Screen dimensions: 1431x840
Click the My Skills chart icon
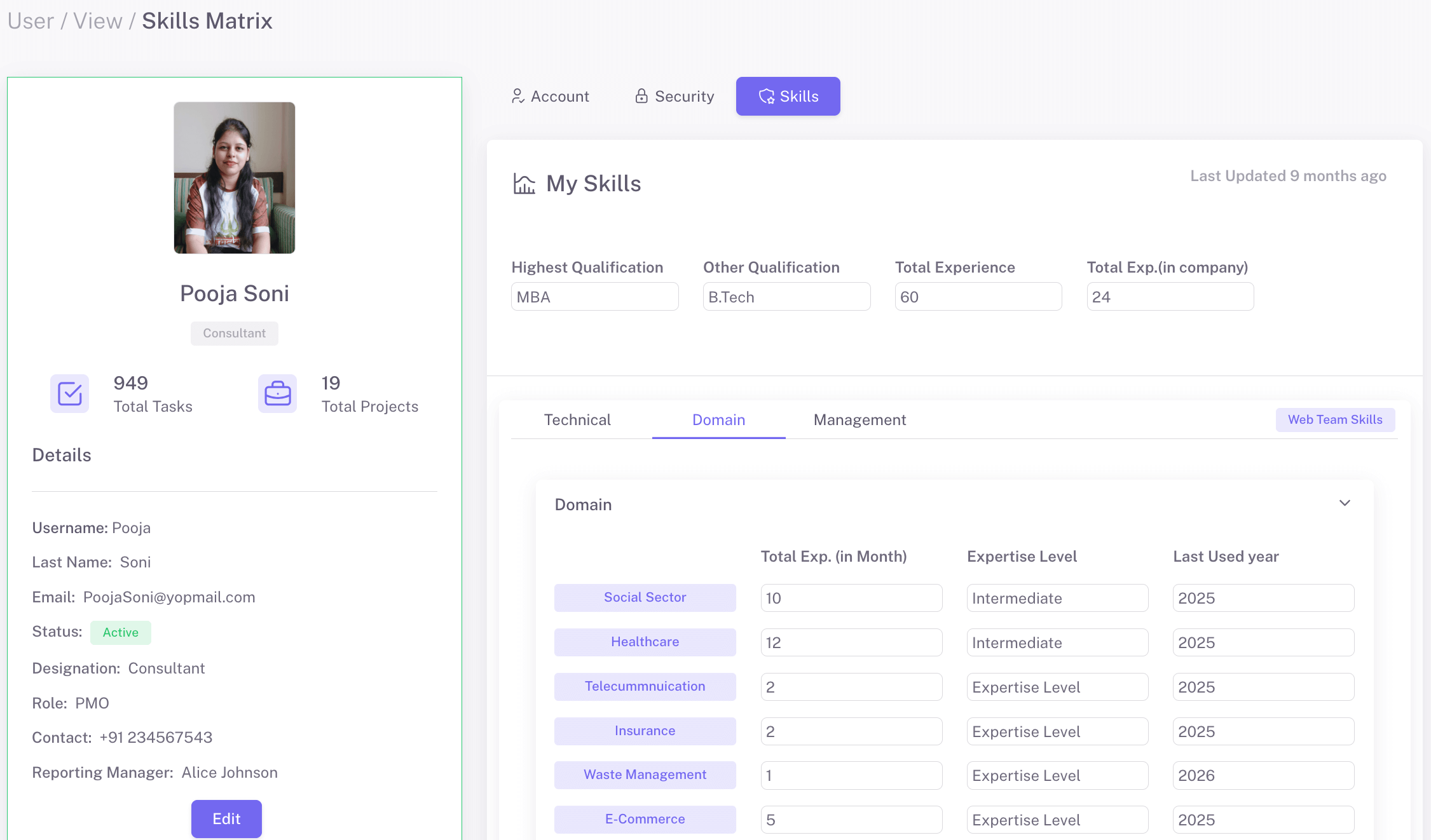click(524, 184)
